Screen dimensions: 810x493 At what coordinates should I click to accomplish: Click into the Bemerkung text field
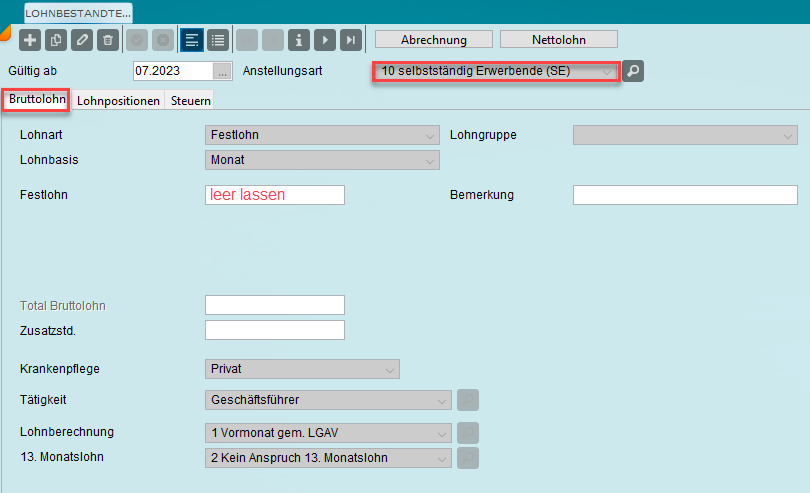pos(684,195)
